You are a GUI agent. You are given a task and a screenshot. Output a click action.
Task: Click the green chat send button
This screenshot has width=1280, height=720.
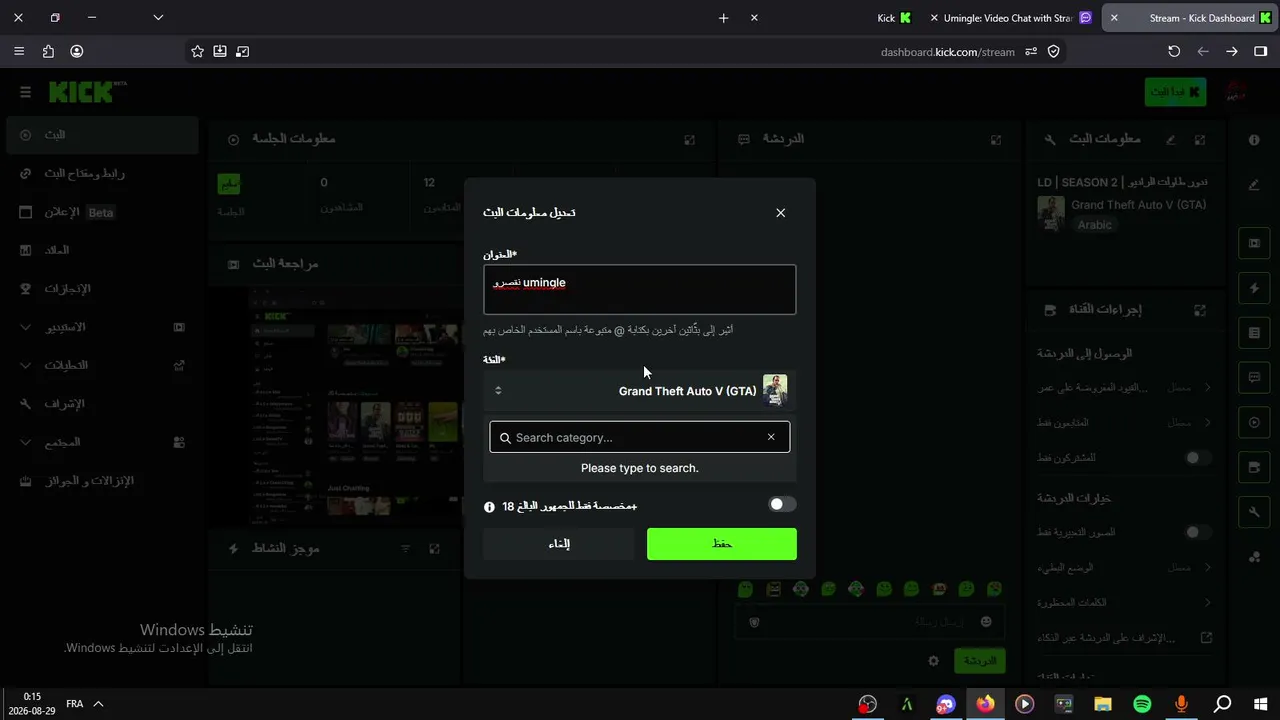click(x=979, y=661)
